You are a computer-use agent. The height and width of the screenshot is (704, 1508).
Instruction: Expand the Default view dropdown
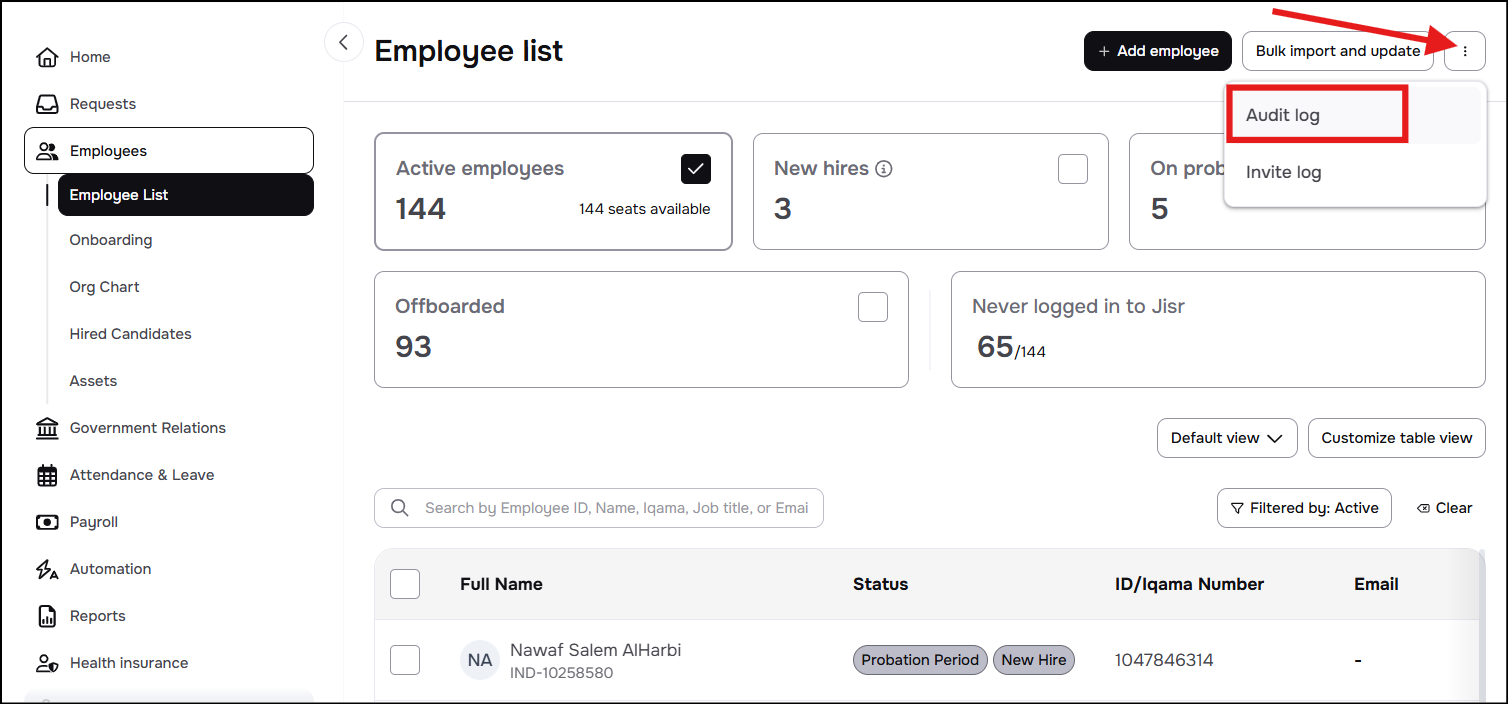(x=1227, y=438)
